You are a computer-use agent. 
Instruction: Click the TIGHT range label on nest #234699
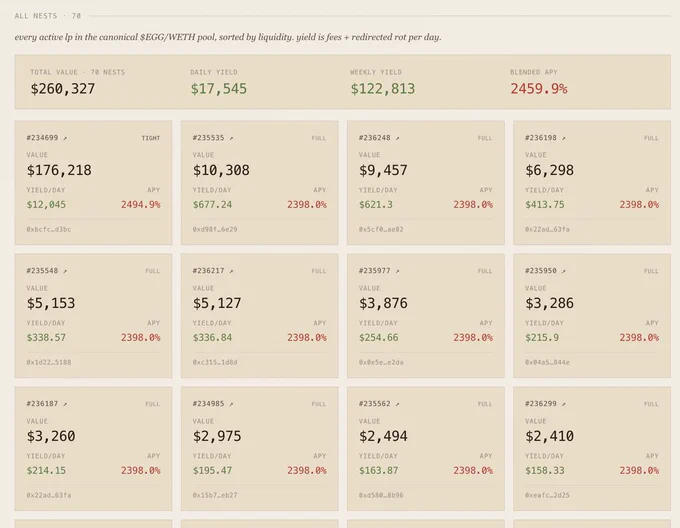coord(150,138)
